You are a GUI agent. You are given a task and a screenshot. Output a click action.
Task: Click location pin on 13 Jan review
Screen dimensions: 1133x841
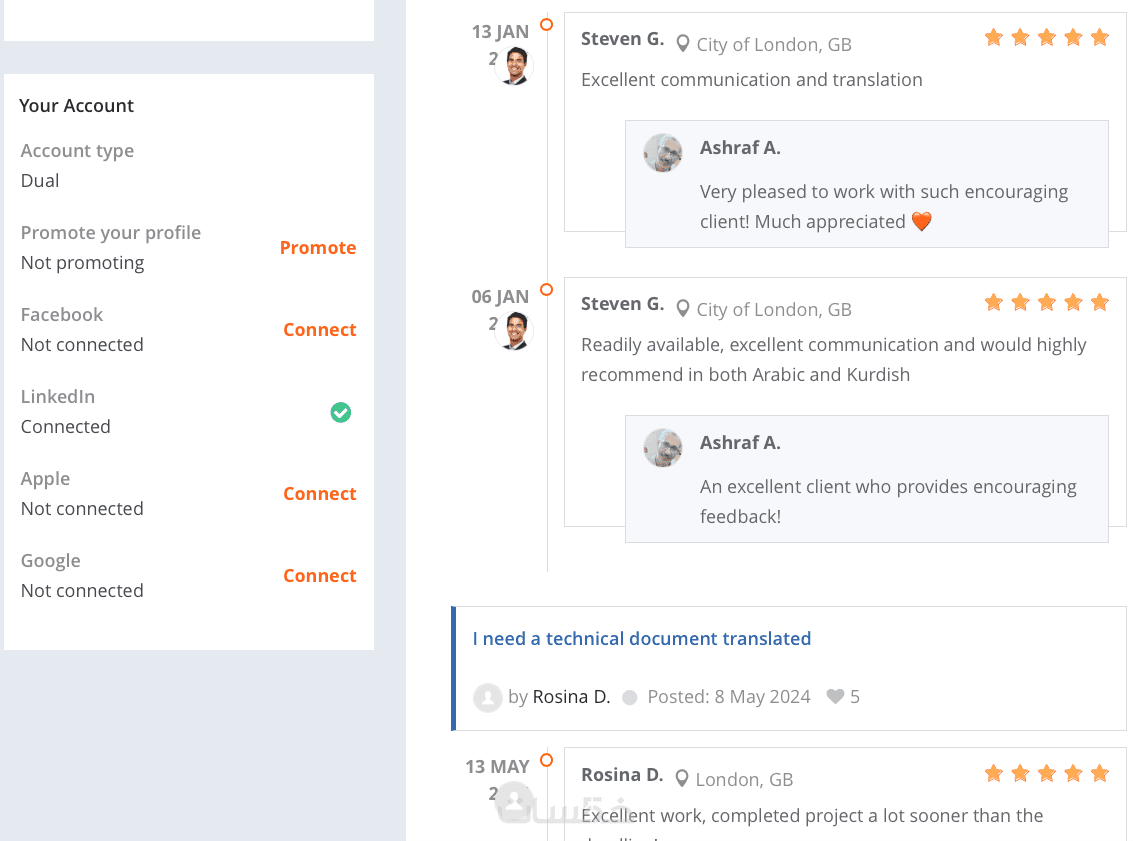click(683, 44)
